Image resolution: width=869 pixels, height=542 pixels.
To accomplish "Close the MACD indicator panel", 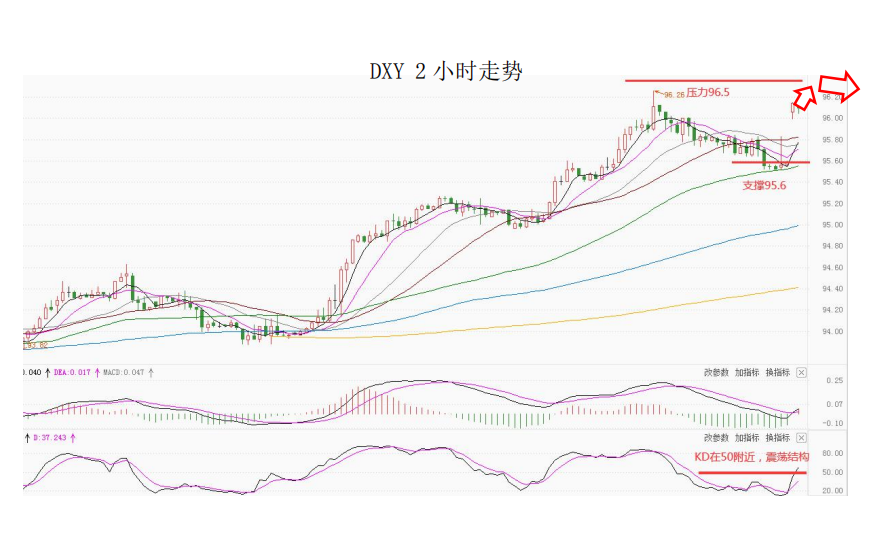I will 801,372.
